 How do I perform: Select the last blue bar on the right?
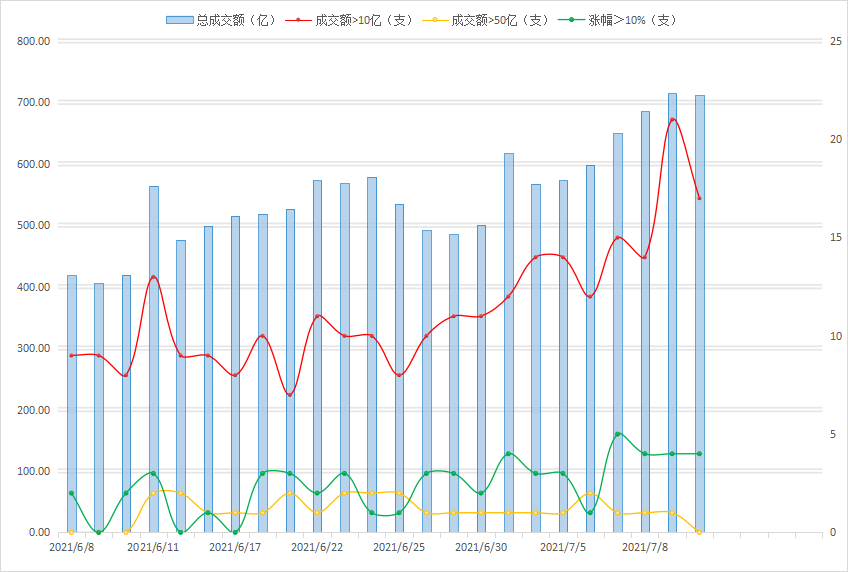point(700,314)
